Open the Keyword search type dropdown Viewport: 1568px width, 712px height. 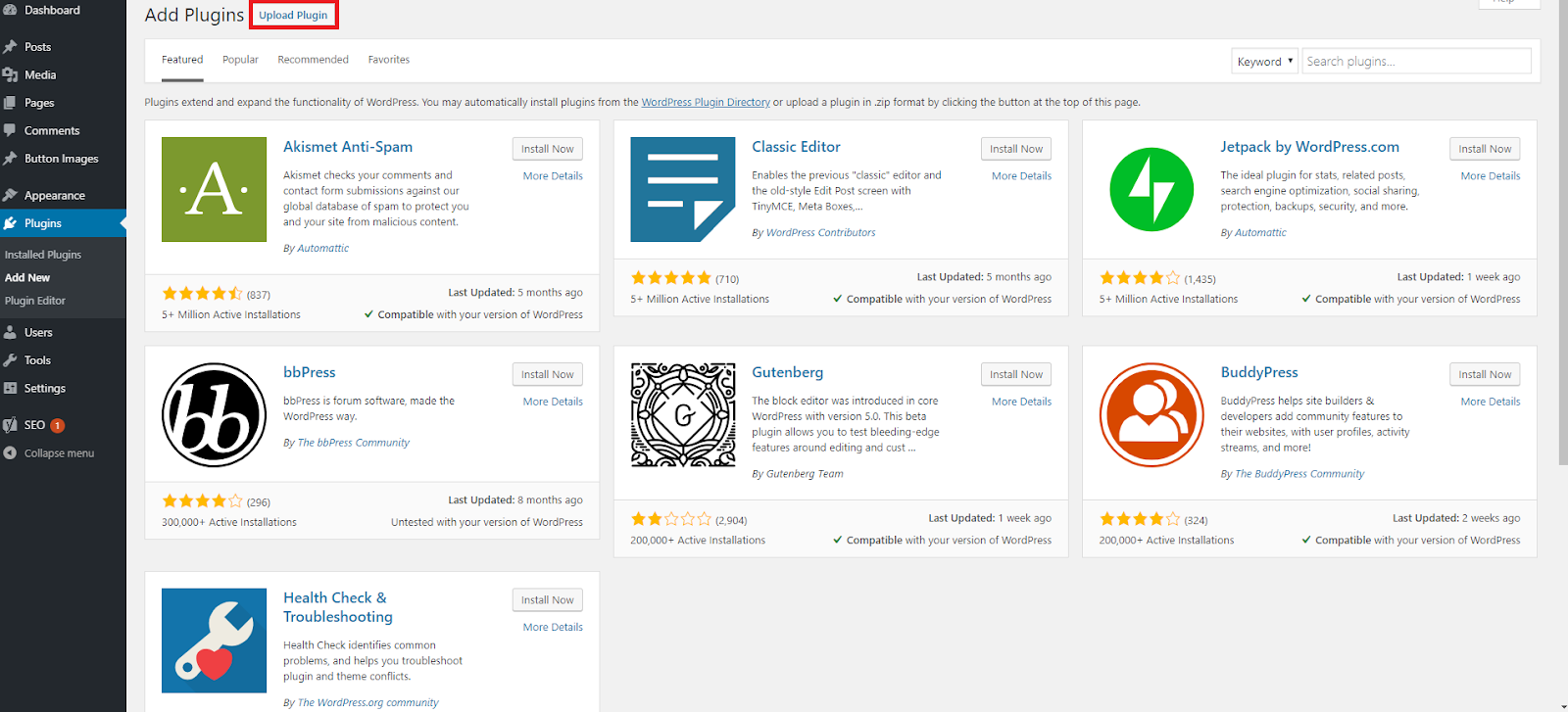tap(1264, 61)
